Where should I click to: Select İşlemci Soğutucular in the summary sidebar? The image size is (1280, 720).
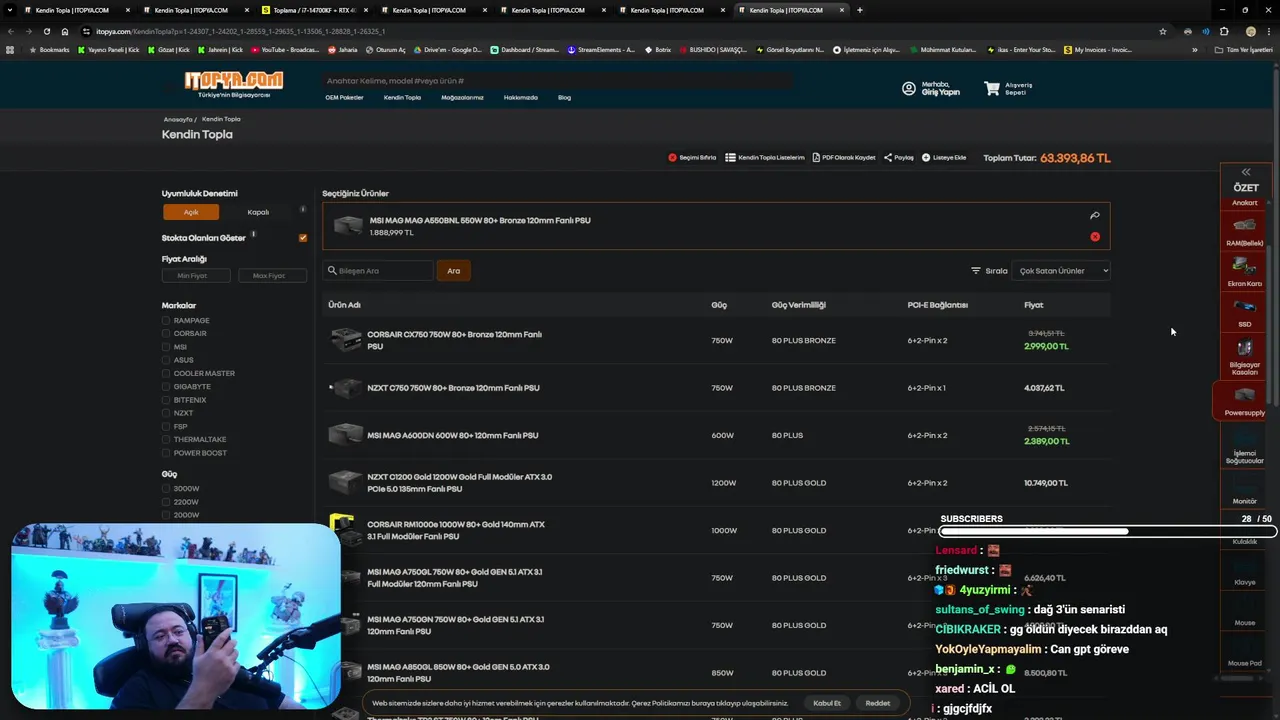click(x=1245, y=447)
